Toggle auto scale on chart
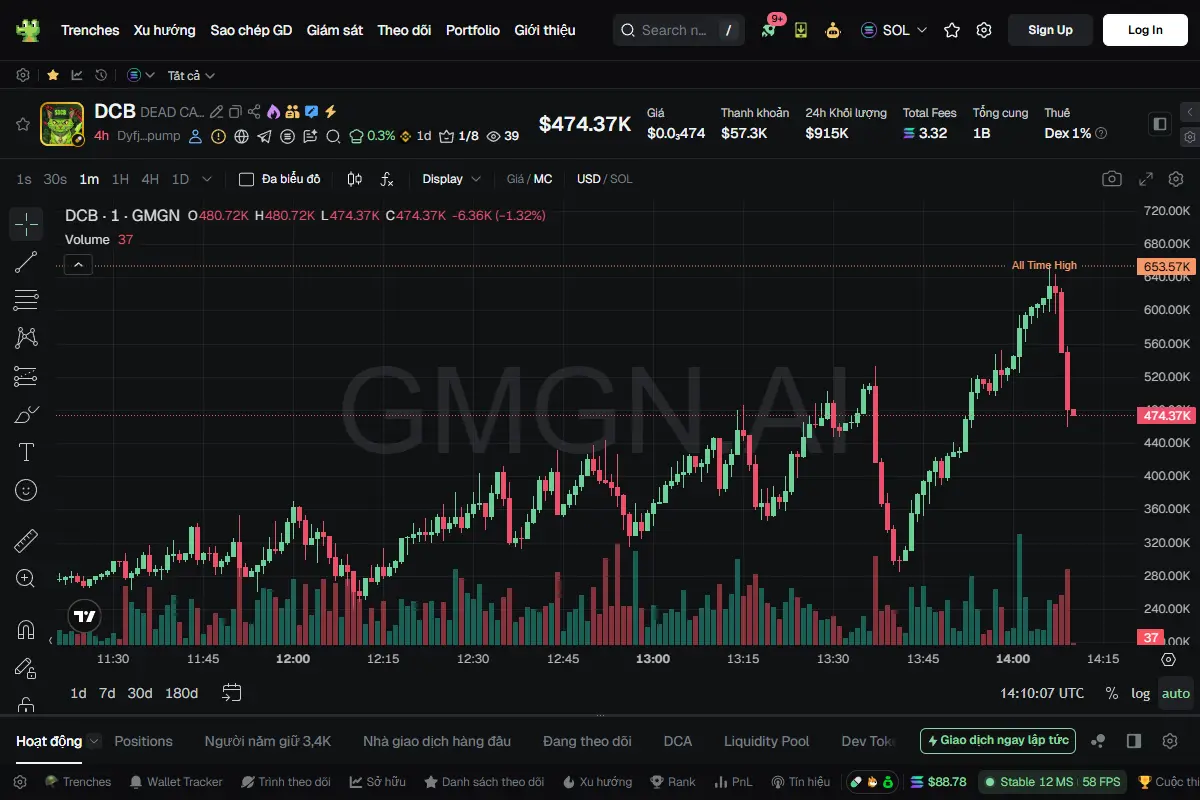1200x800 pixels. tap(1176, 693)
